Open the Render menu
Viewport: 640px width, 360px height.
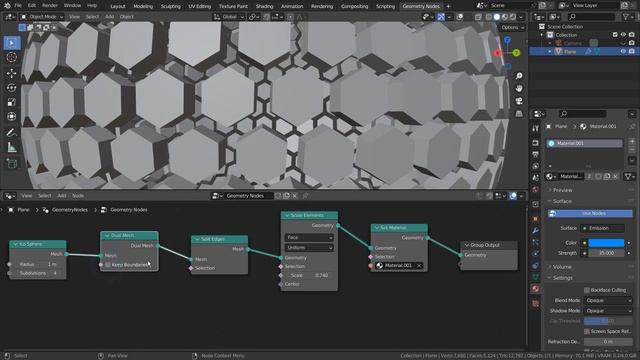[50, 6]
